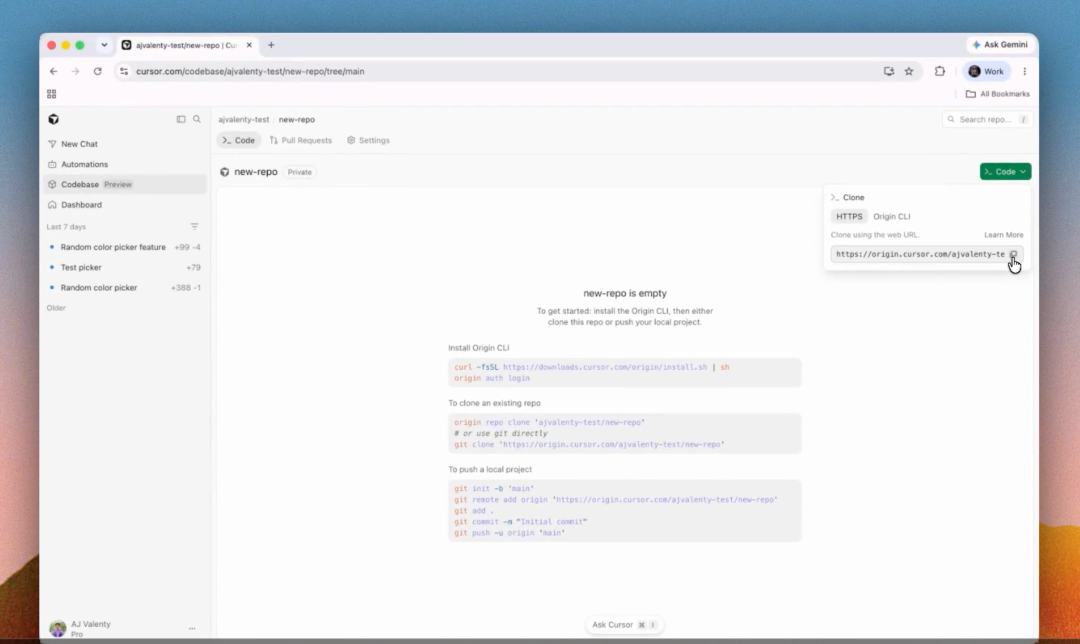
Task: Click the filter icon beside Last 7 days
Action: (x=195, y=227)
